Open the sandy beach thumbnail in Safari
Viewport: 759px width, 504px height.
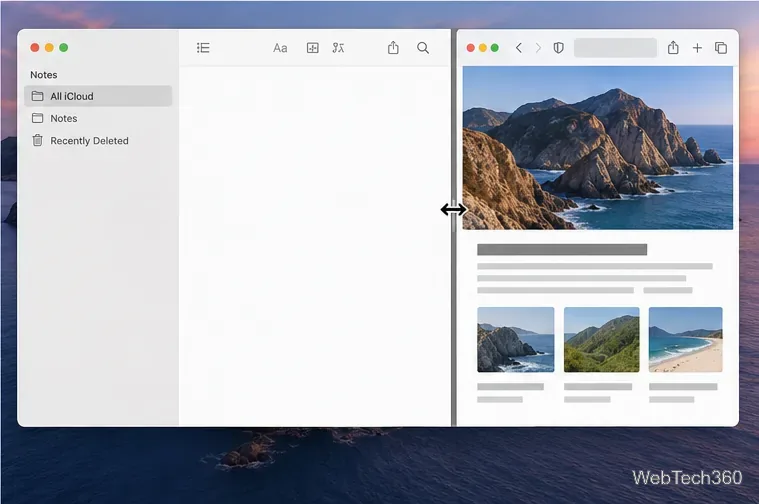pos(685,339)
